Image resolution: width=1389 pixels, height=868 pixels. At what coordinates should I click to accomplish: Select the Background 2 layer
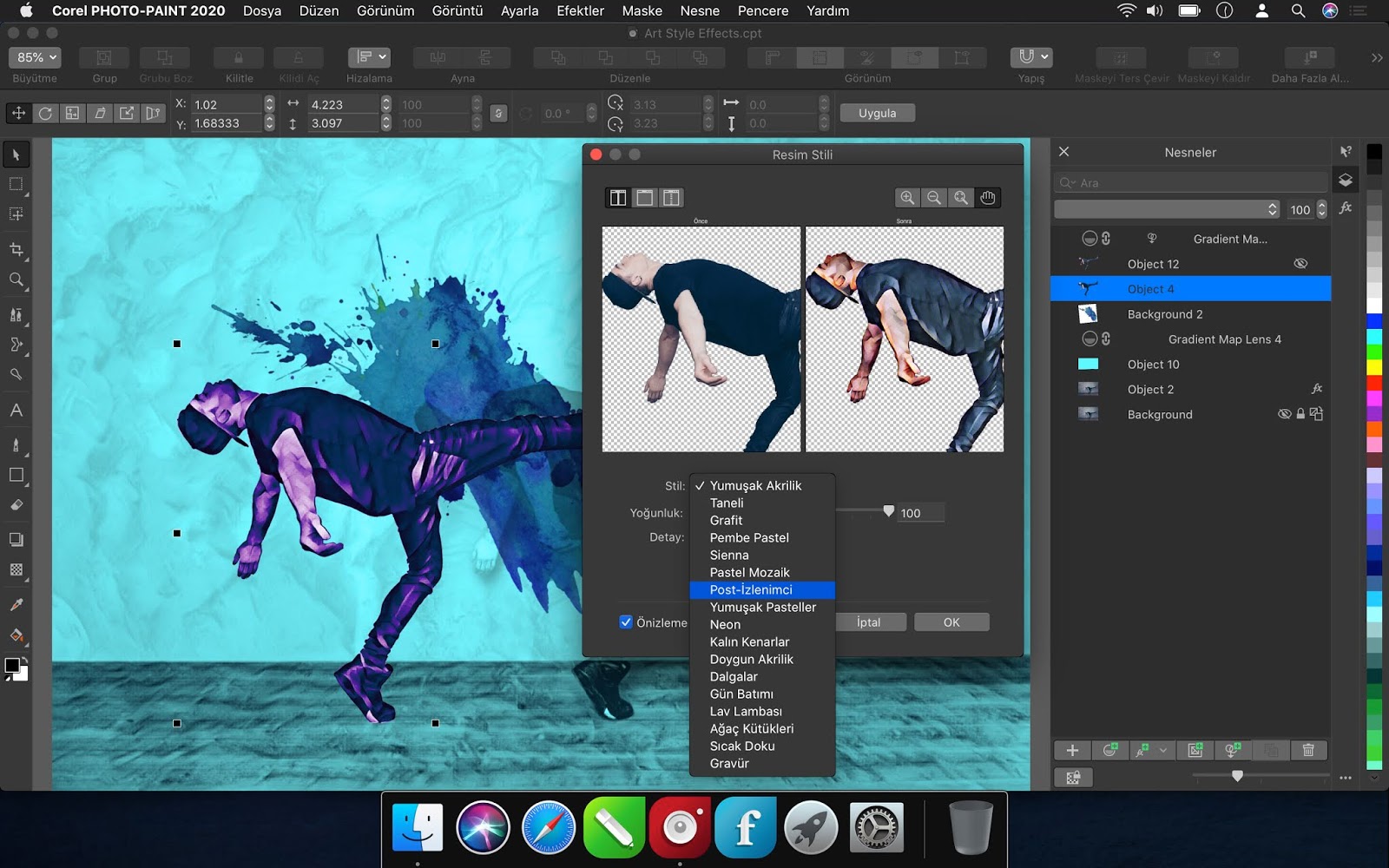tap(1190, 314)
